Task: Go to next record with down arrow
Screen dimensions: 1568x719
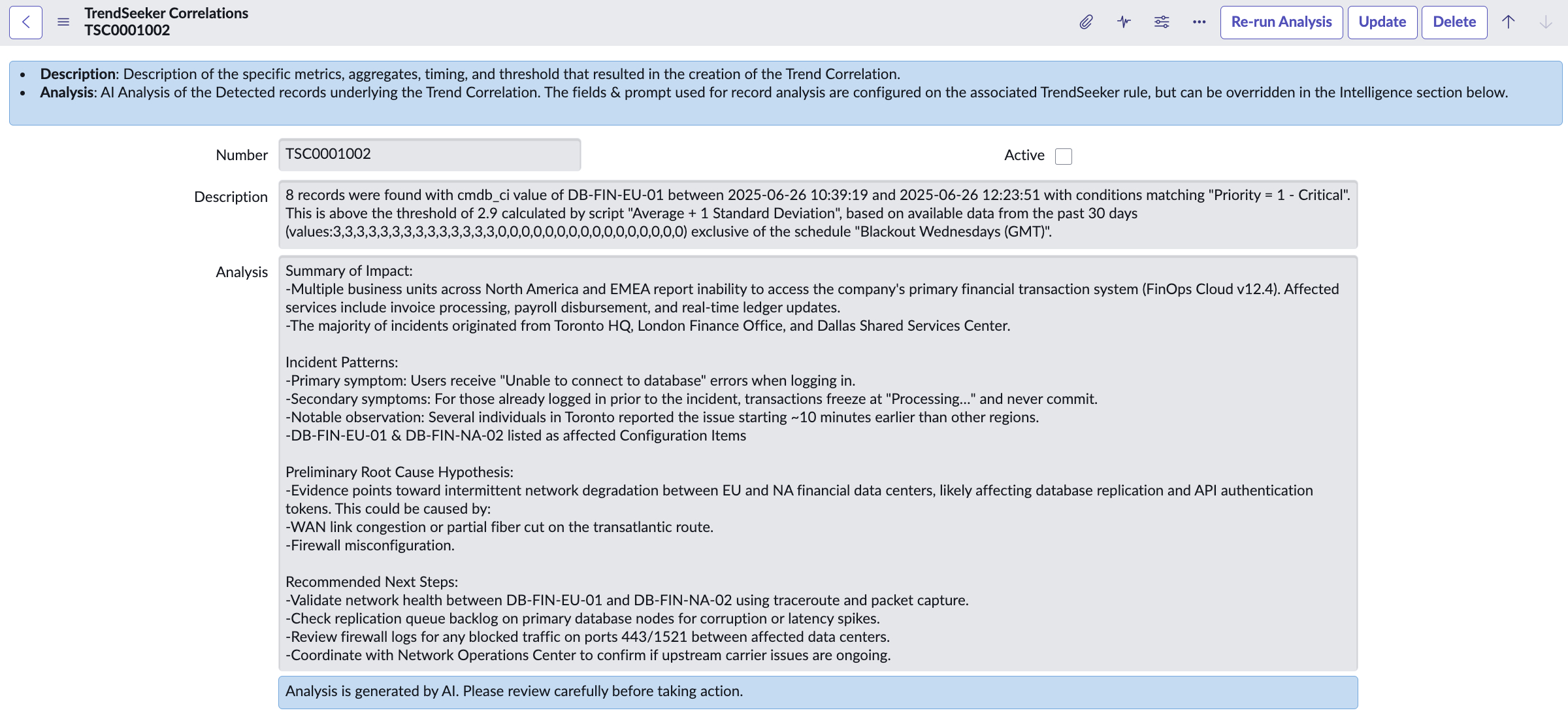Action: (x=1546, y=22)
